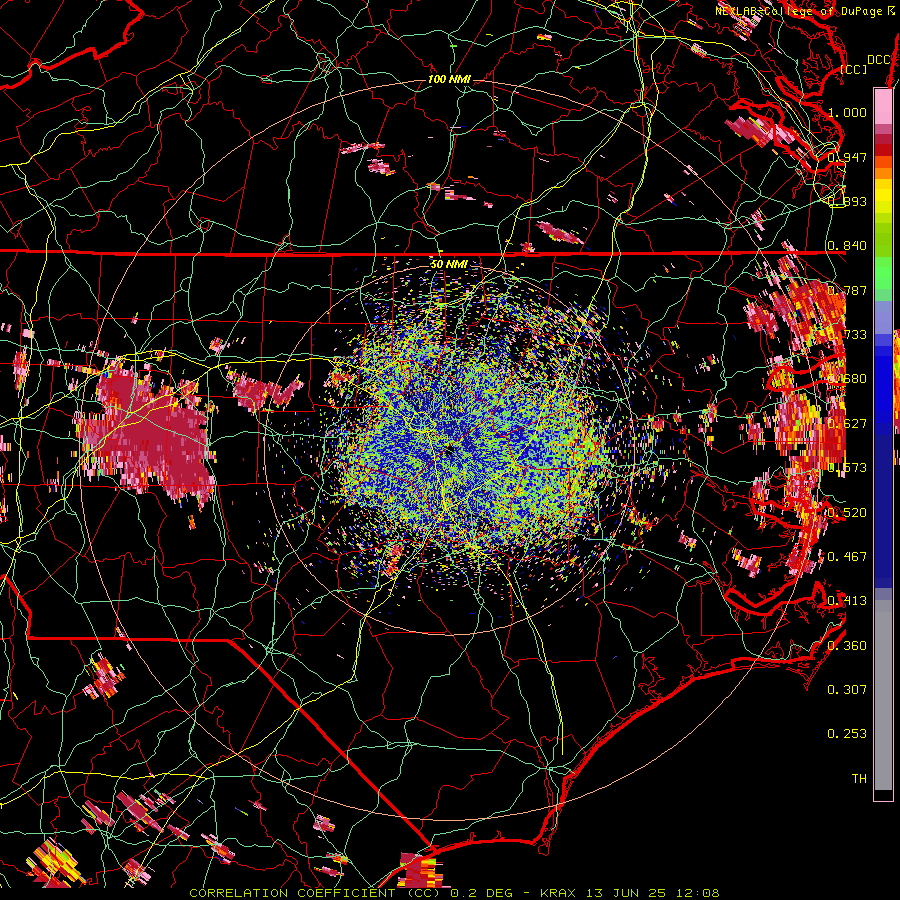Click the 0.787 scale value
900x900 pixels.
847,290
